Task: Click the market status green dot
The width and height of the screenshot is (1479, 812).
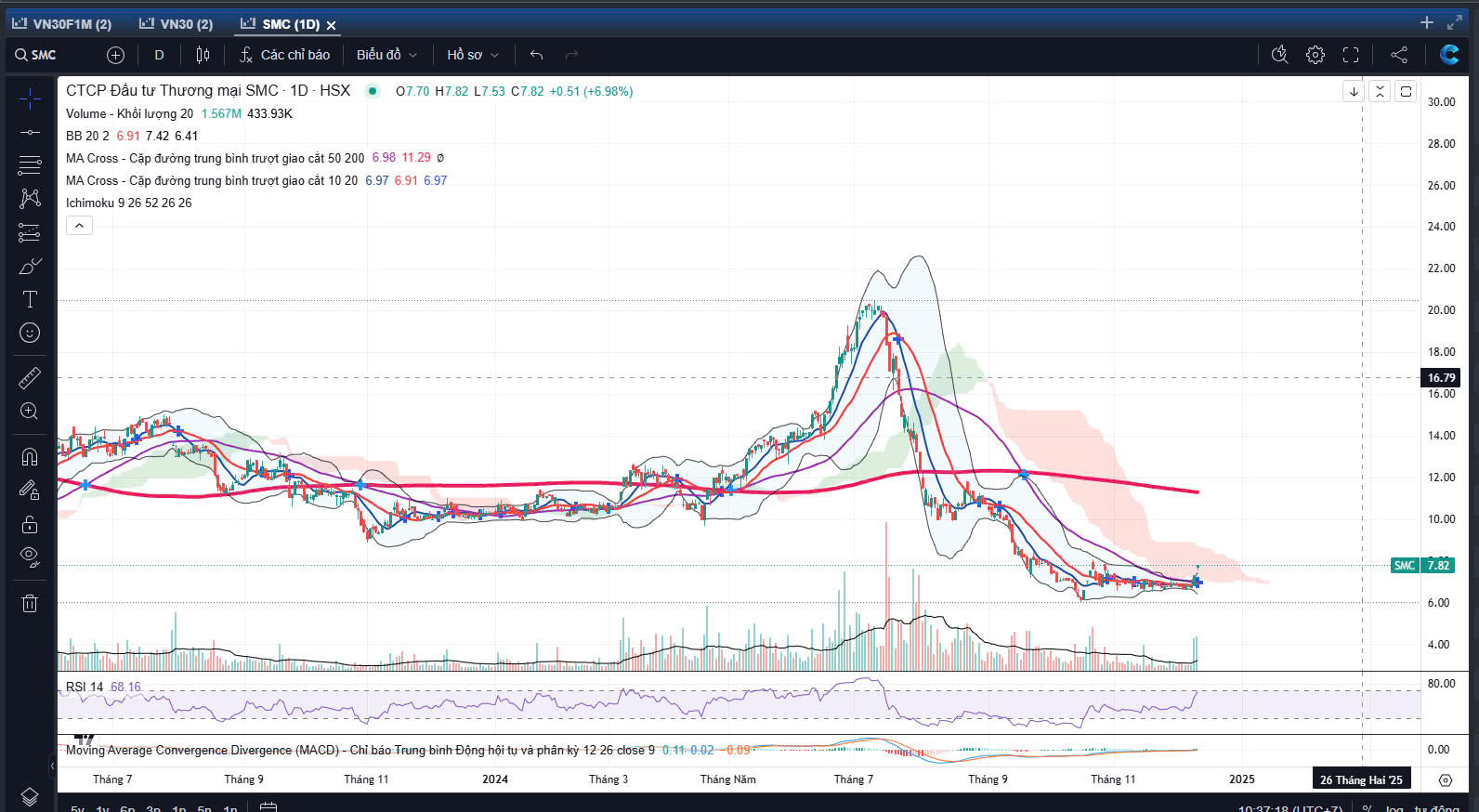Action: pyautogui.click(x=373, y=91)
